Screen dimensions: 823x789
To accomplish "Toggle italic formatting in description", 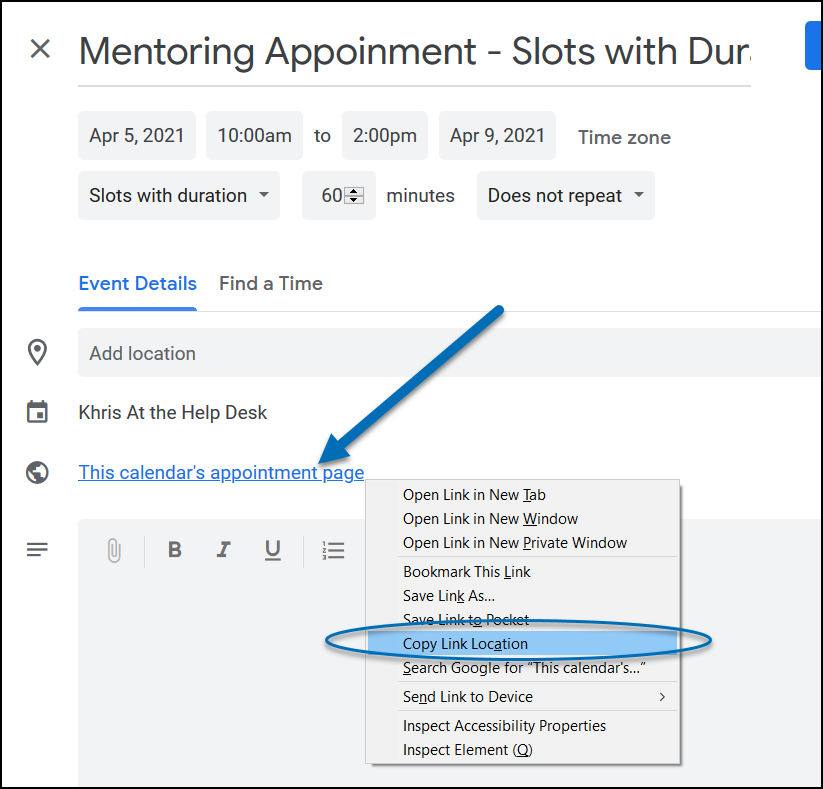I will [224, 550].
